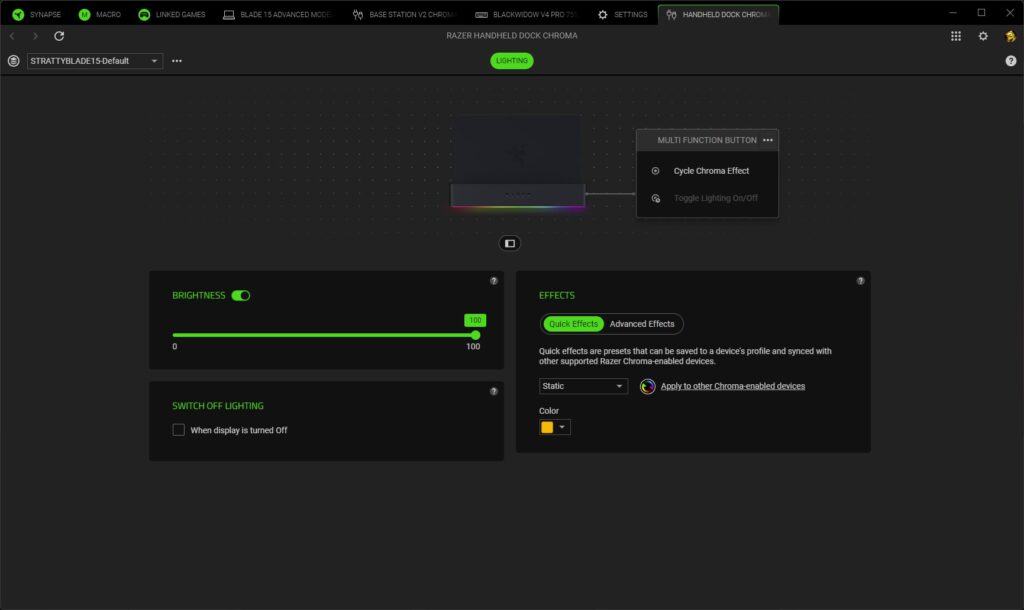Click the middle of the brightness slider track

(324, 335)
